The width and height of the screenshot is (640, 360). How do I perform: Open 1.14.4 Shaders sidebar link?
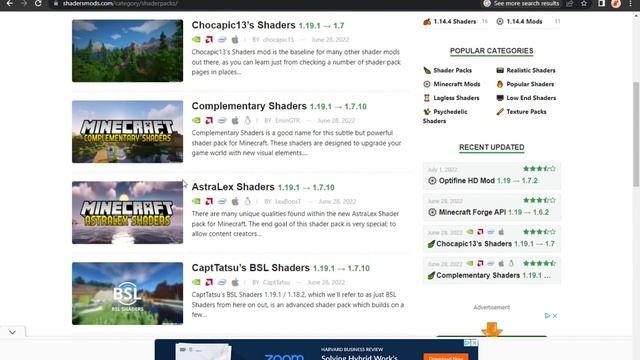coord(454,21)
